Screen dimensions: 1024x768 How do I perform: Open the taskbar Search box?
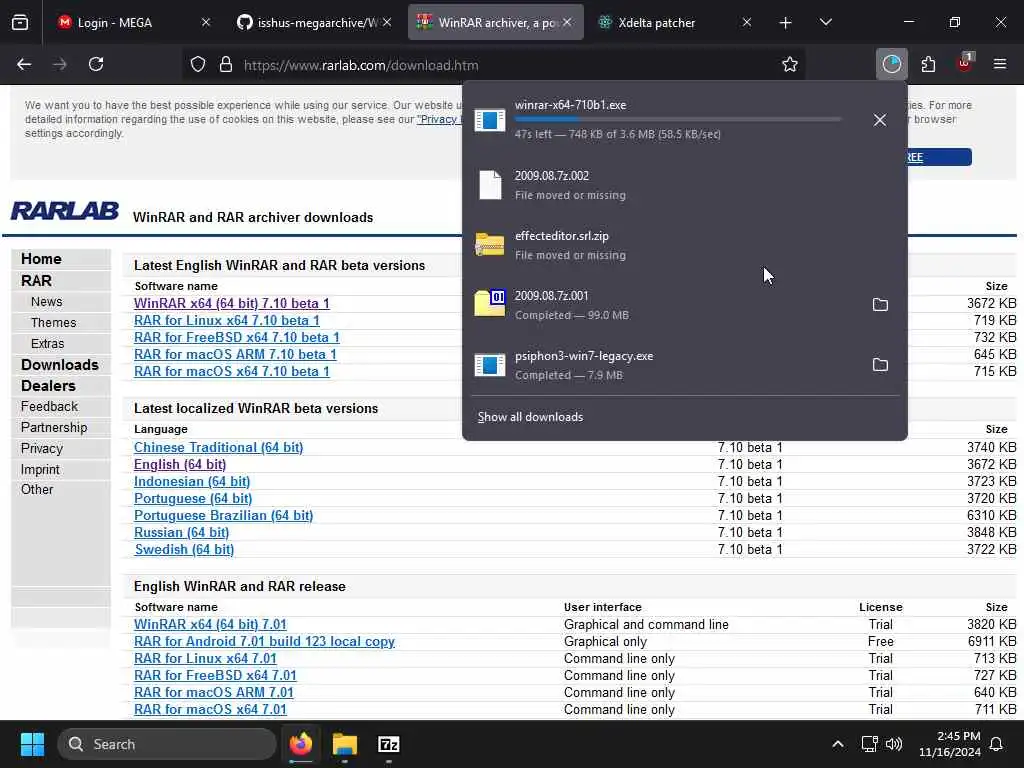coord(167,744)
